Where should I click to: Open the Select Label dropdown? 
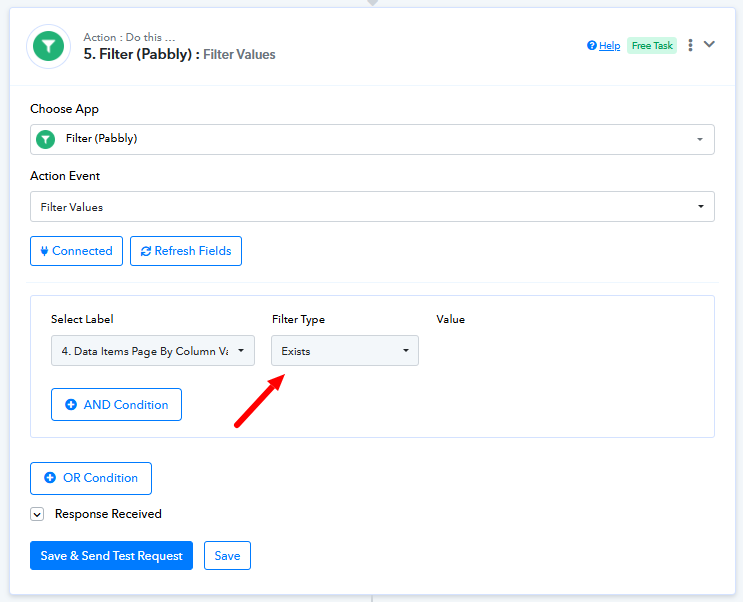[153, 351]
